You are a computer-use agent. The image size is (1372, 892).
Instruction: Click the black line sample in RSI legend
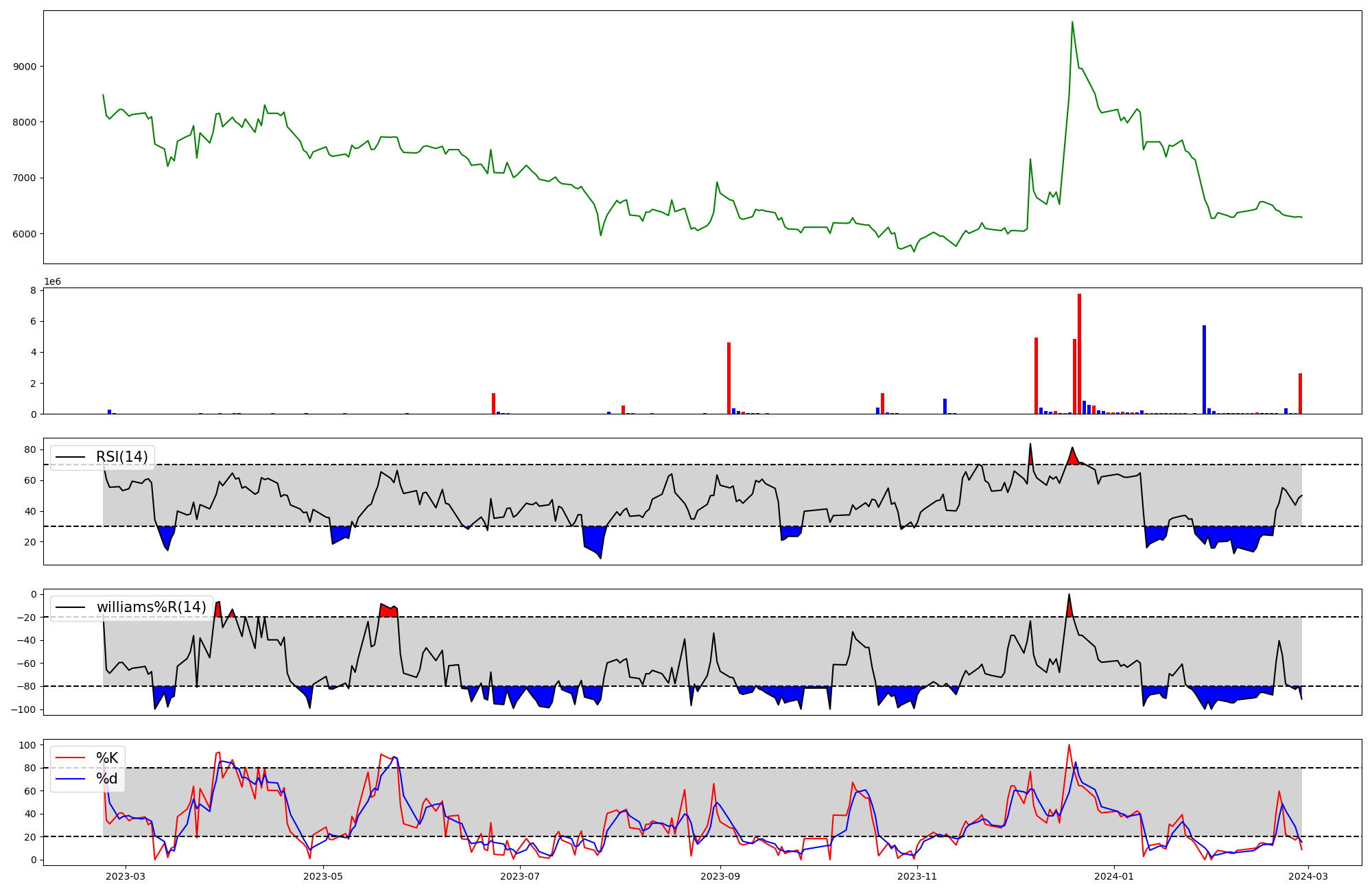click(70, 458)
